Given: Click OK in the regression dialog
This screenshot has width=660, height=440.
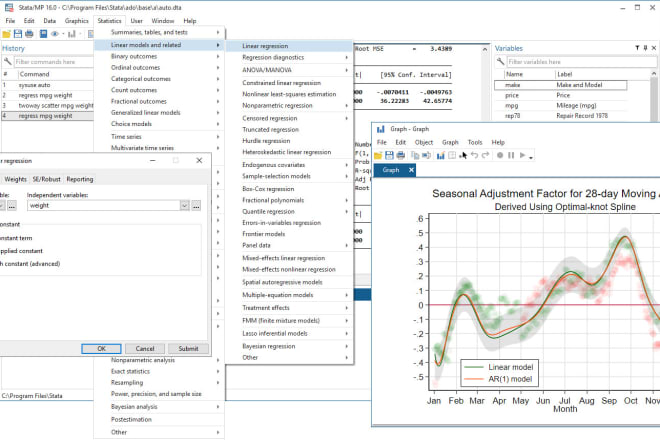Looking at the screenshot, I should (101, 349).
